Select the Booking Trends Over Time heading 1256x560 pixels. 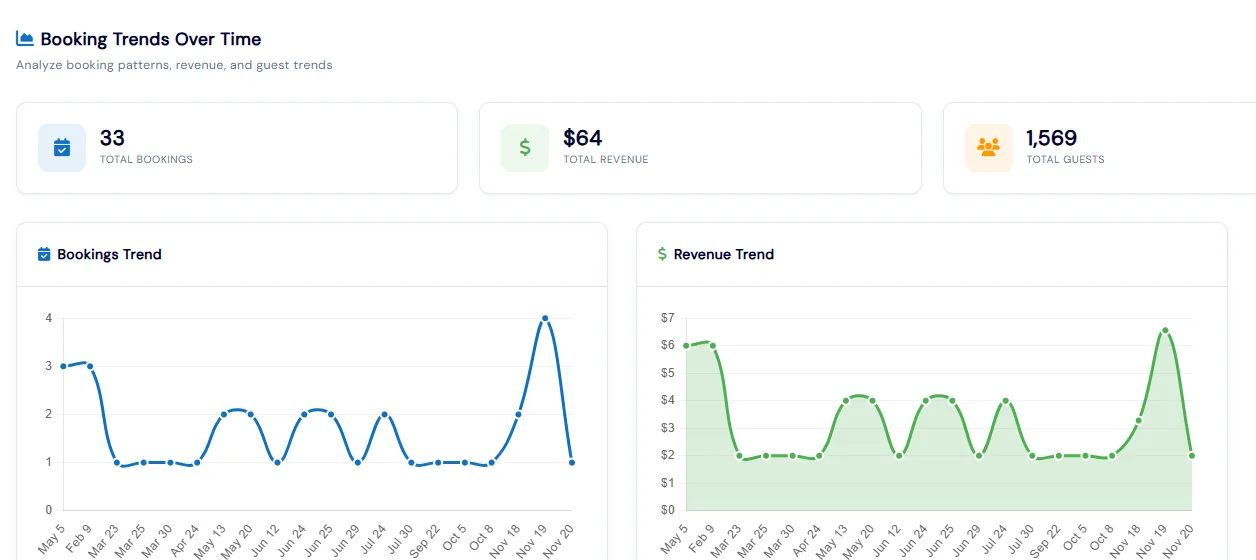click(x=151, y=39)
